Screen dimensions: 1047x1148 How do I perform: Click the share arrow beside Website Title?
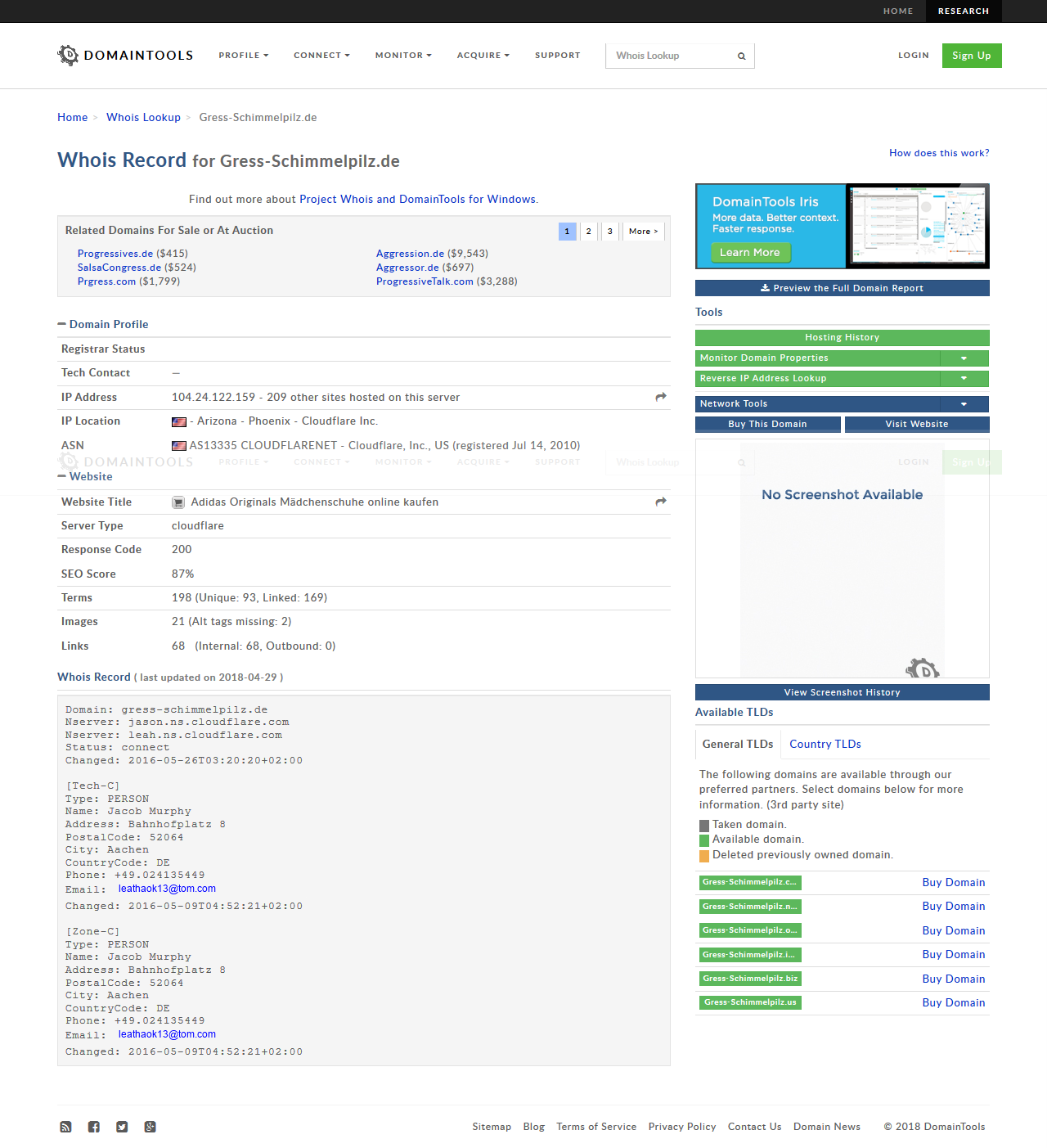tap(661, 502)
